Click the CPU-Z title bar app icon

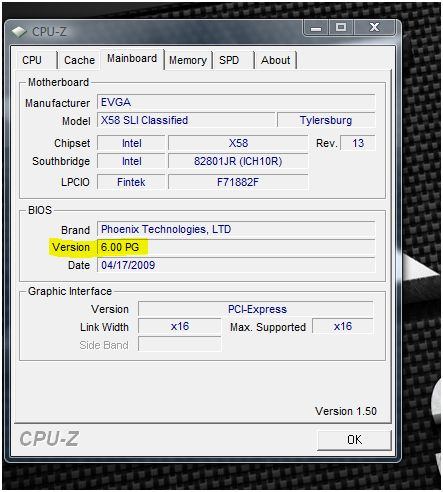pos(19,32)
